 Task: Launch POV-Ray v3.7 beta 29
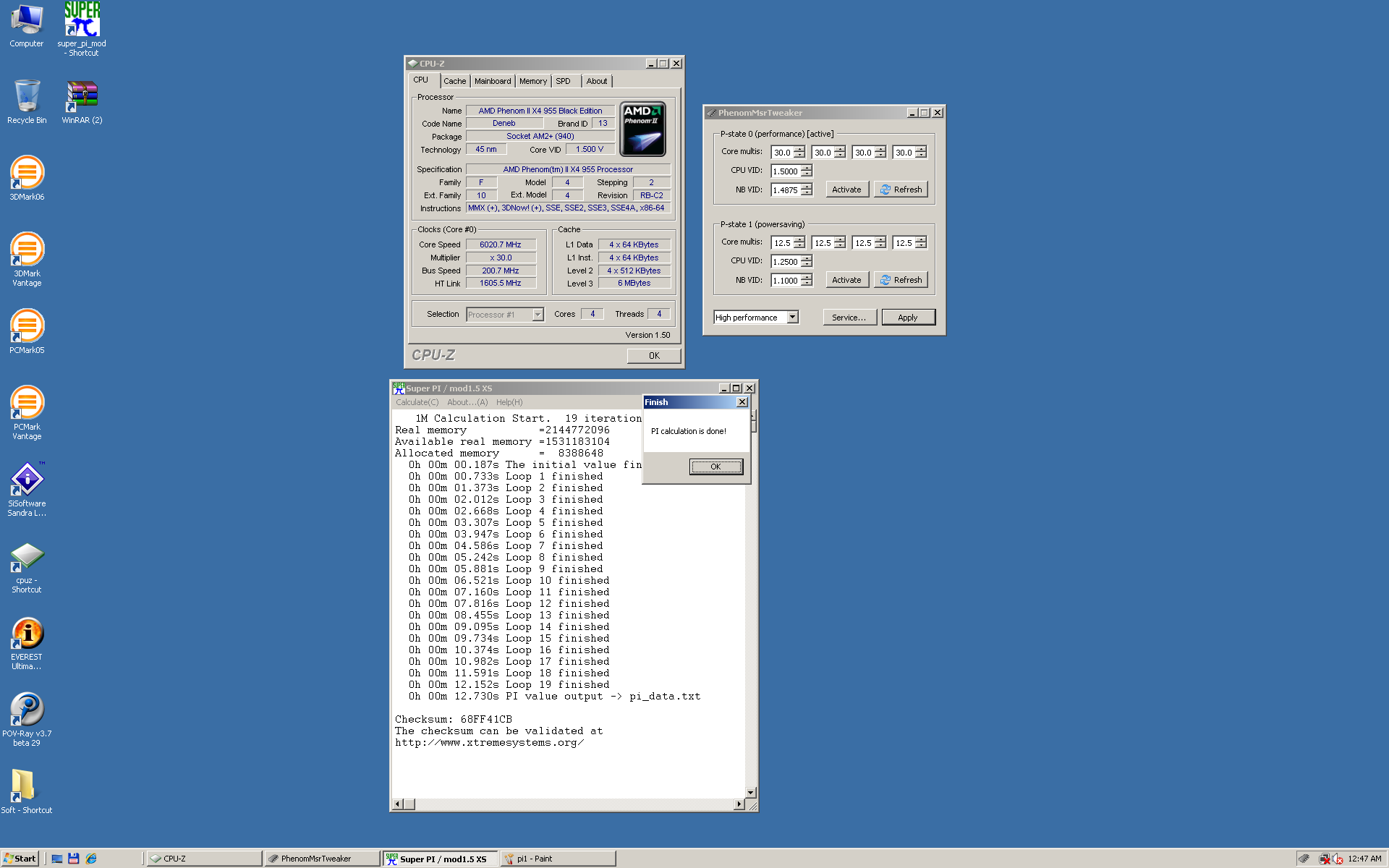(27, 720)
